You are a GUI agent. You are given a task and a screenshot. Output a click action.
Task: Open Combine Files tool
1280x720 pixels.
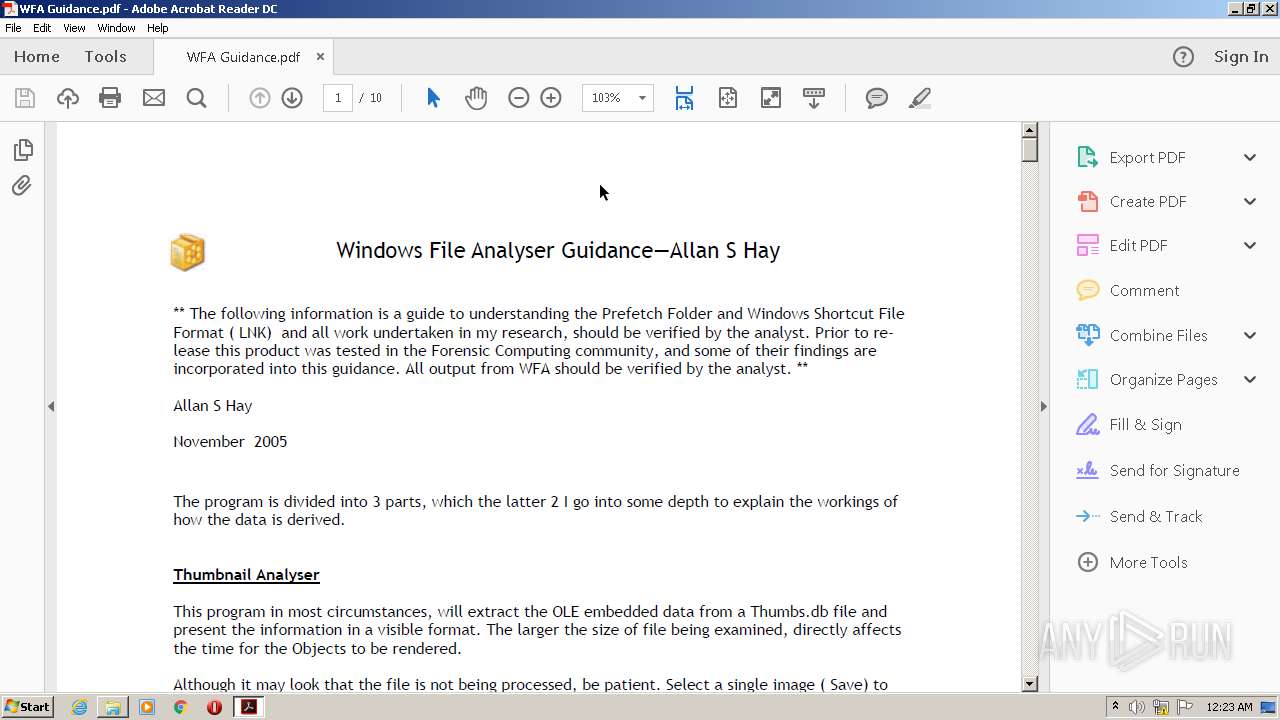click(1158, 336)
